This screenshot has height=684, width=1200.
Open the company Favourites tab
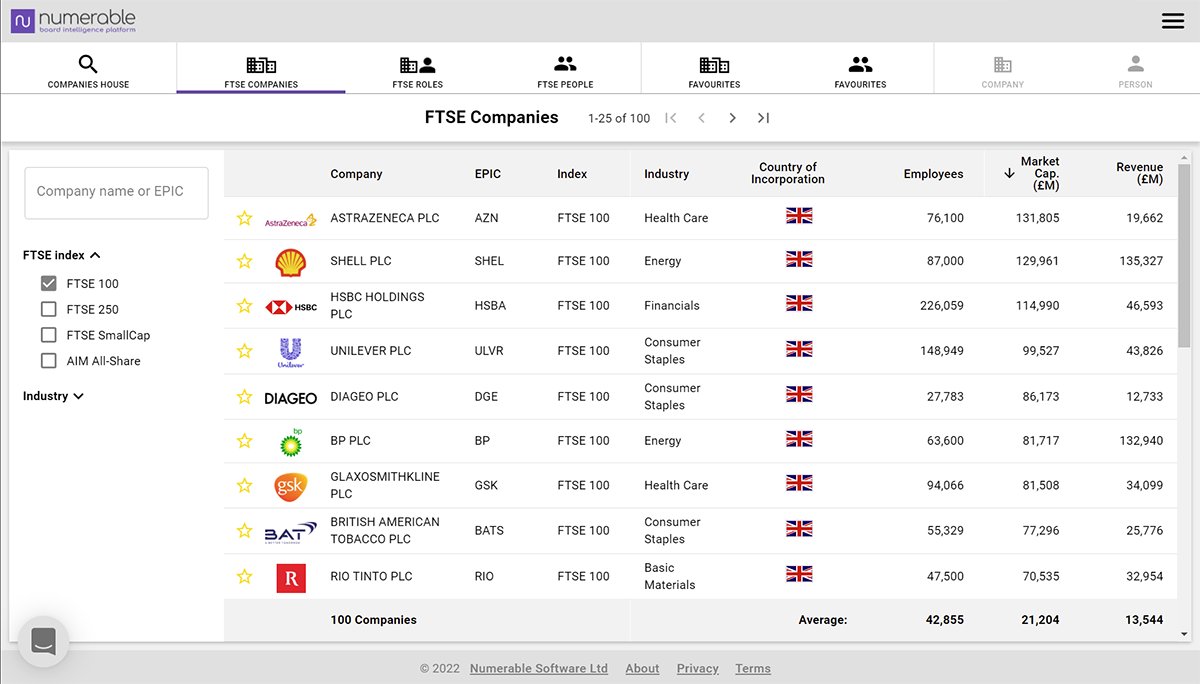pyautogui.click(x=714, y=68)
